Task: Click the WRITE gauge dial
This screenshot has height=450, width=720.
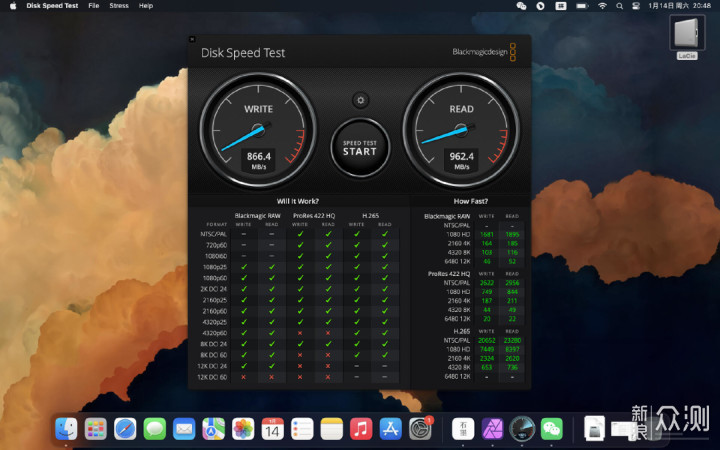Action: [259, 130]
